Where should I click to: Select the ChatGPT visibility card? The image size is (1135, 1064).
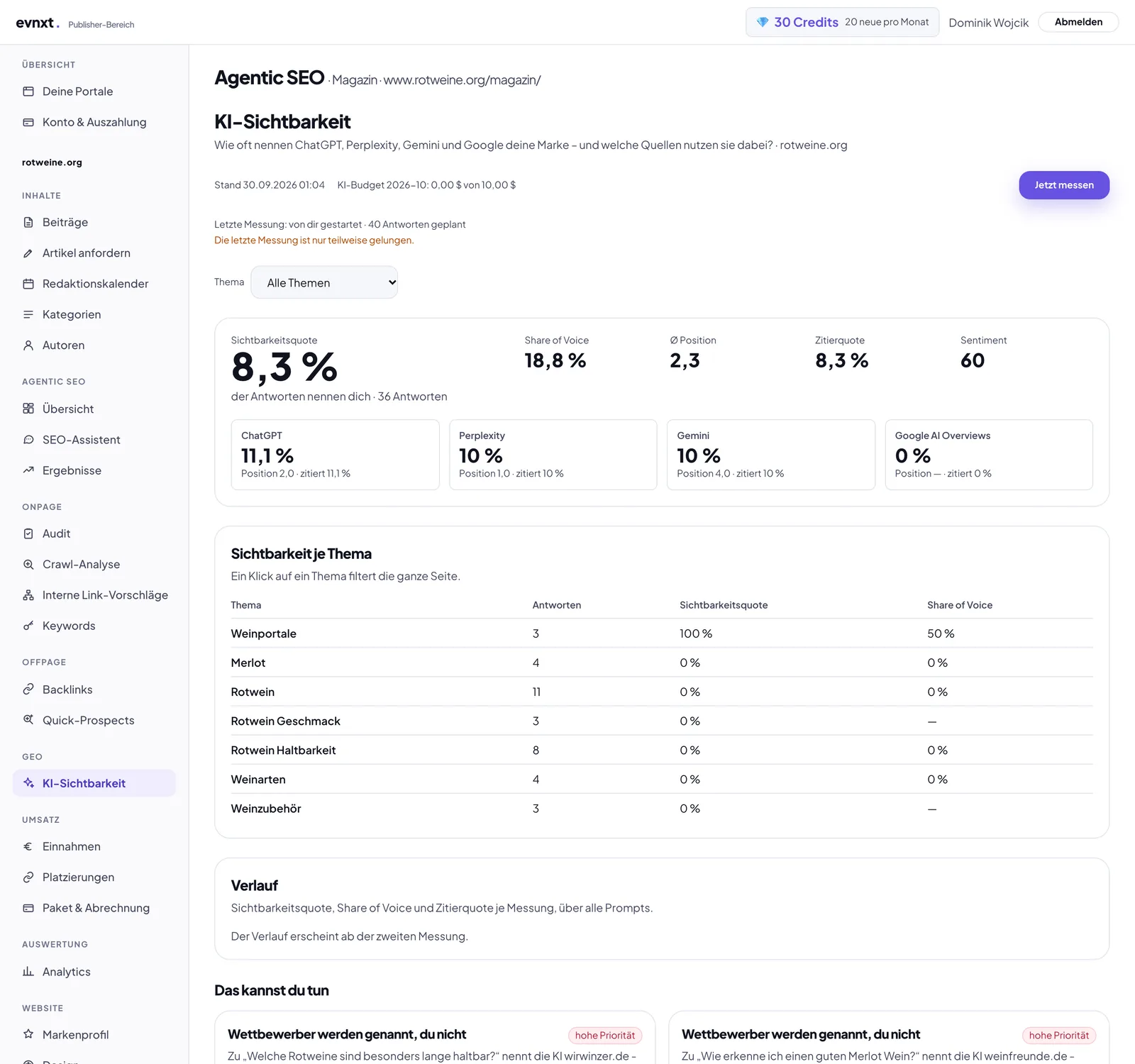point(335,455)
